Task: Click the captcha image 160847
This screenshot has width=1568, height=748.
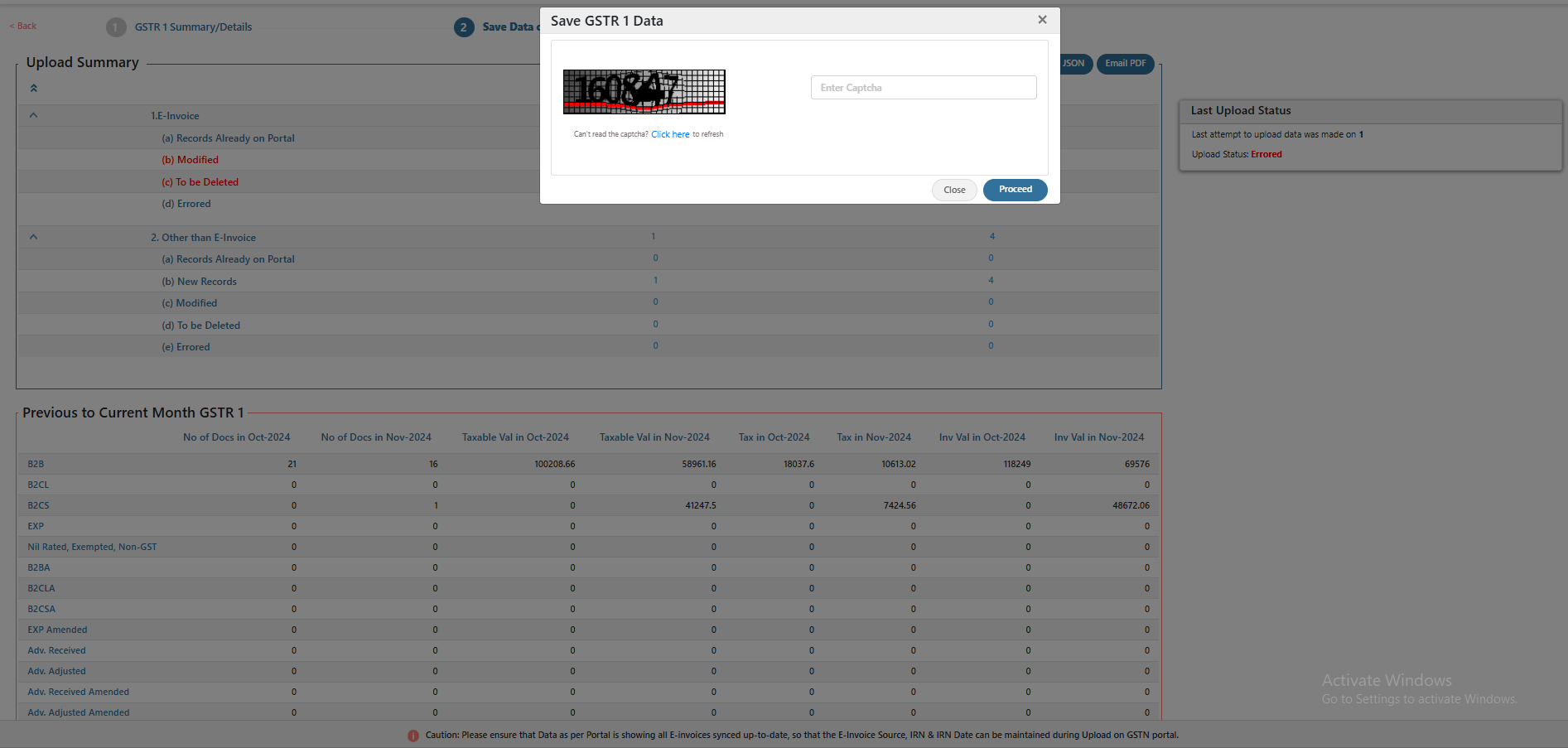Action: coord(644,92)
